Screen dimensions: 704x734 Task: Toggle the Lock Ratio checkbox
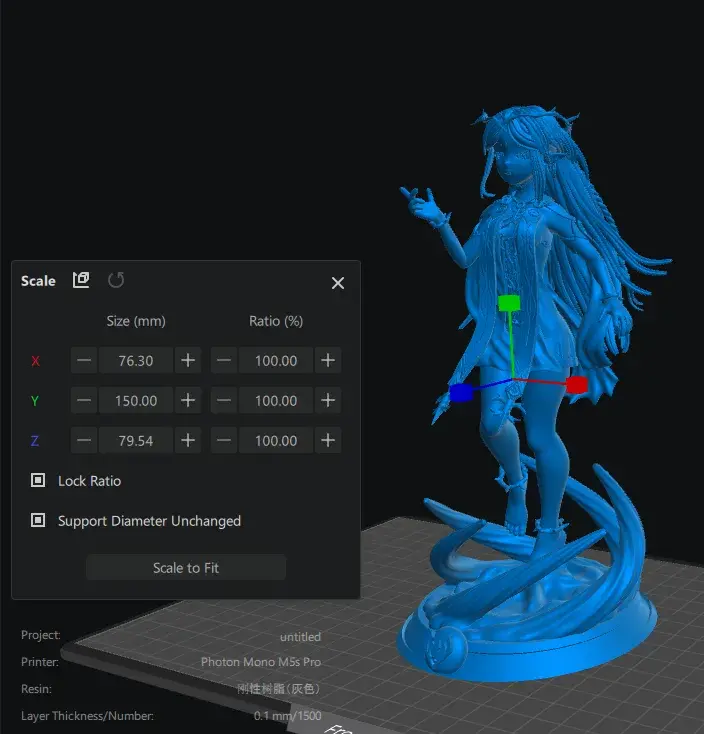click(38, 480)
